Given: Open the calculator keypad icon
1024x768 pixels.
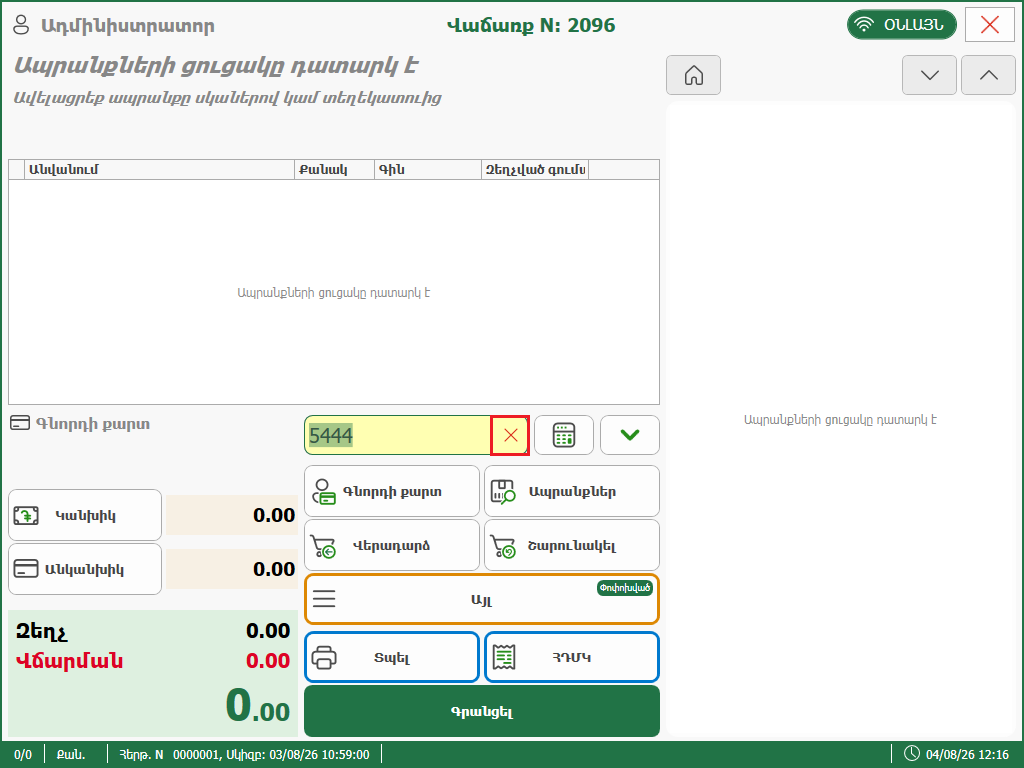Looking at the screenshot, I should [564, 435].
